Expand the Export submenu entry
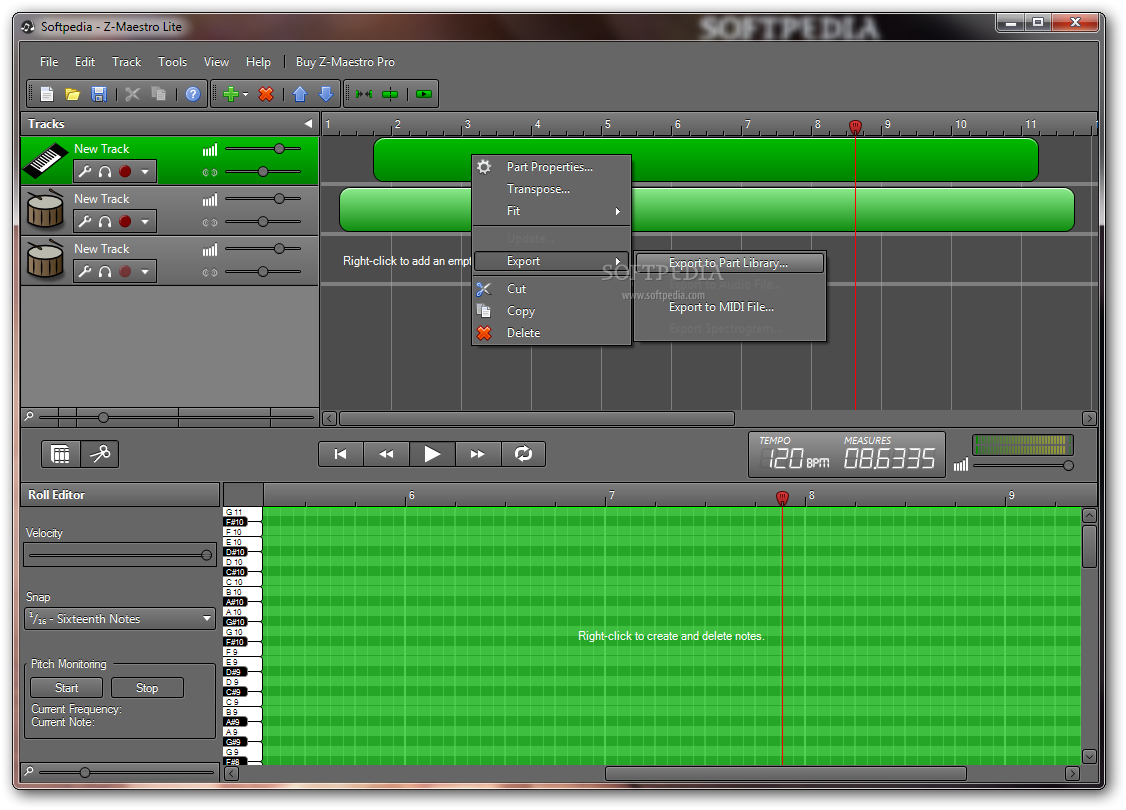1126x810 pixels. pos(552,261)
